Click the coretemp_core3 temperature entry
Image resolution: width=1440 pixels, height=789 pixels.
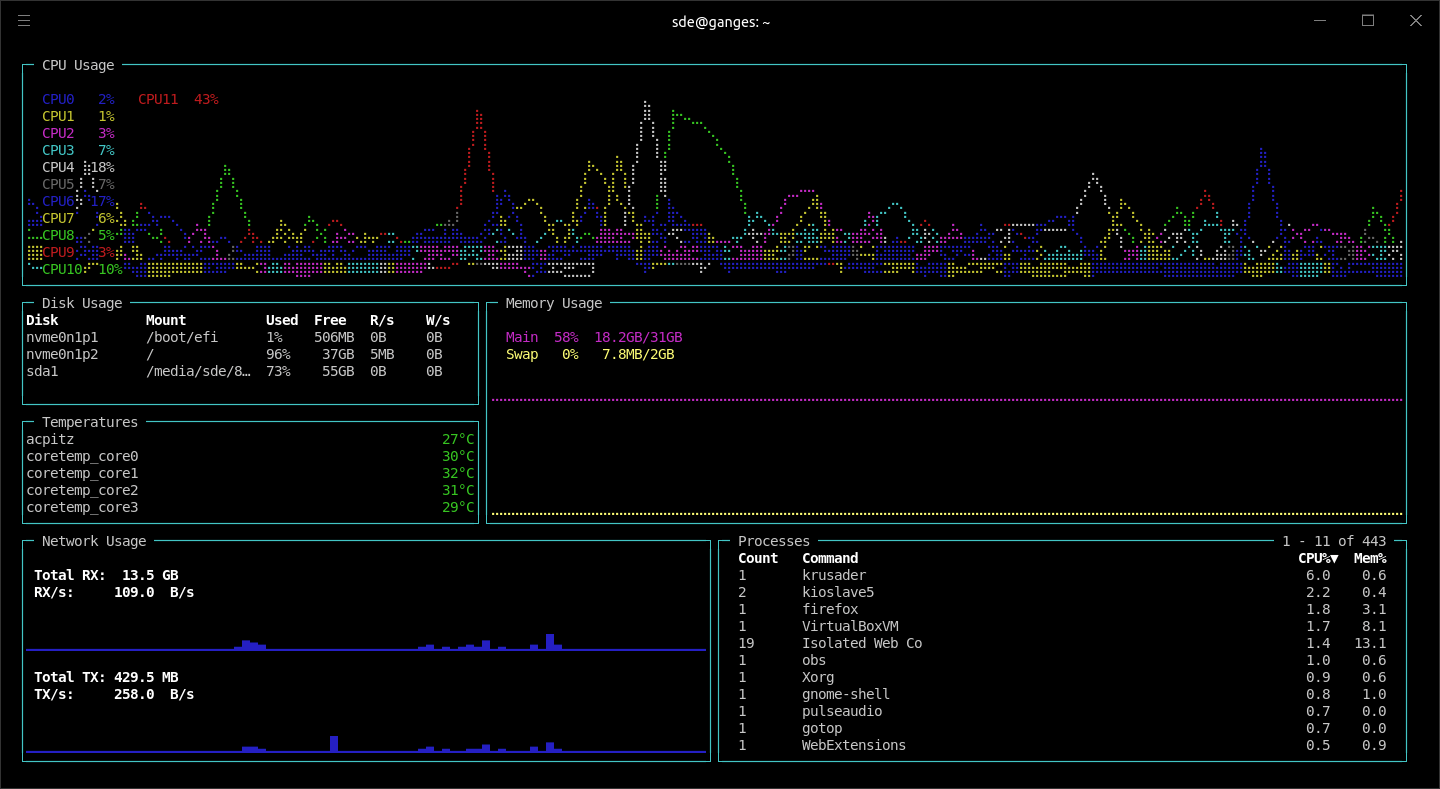coord(250,507)
